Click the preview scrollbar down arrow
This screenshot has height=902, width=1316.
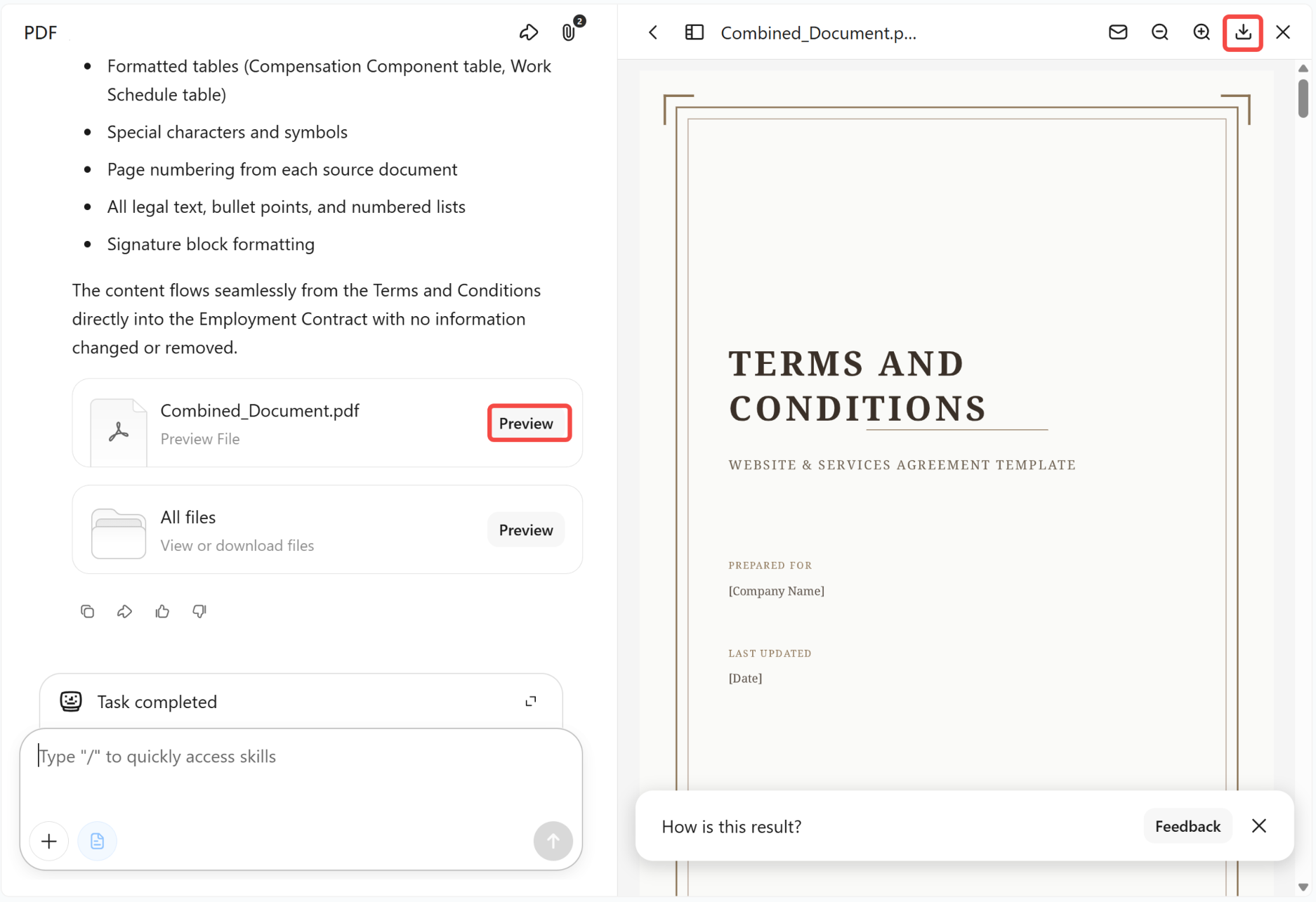click(1303, 887)
